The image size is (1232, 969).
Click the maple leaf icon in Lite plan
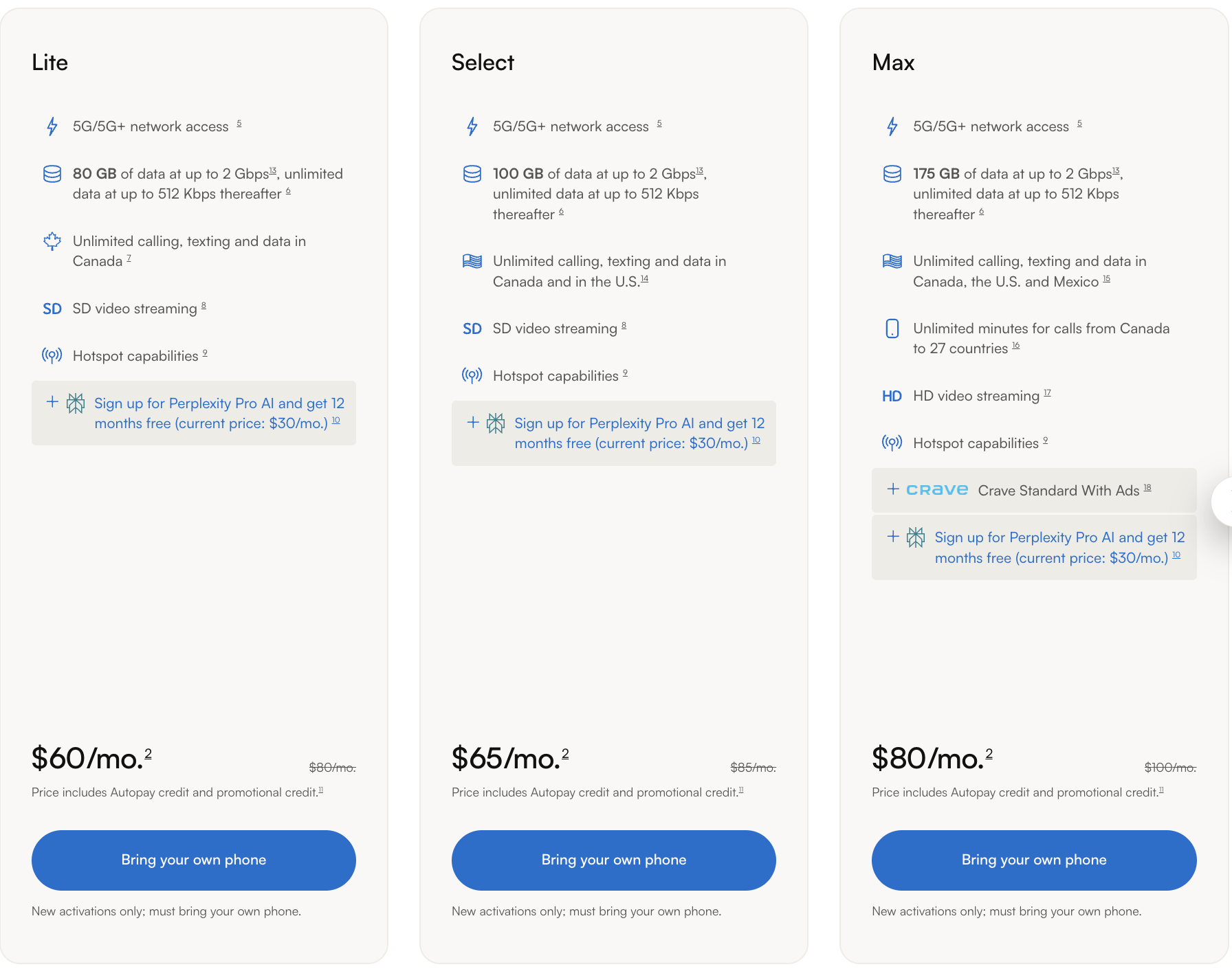[52, 241]
